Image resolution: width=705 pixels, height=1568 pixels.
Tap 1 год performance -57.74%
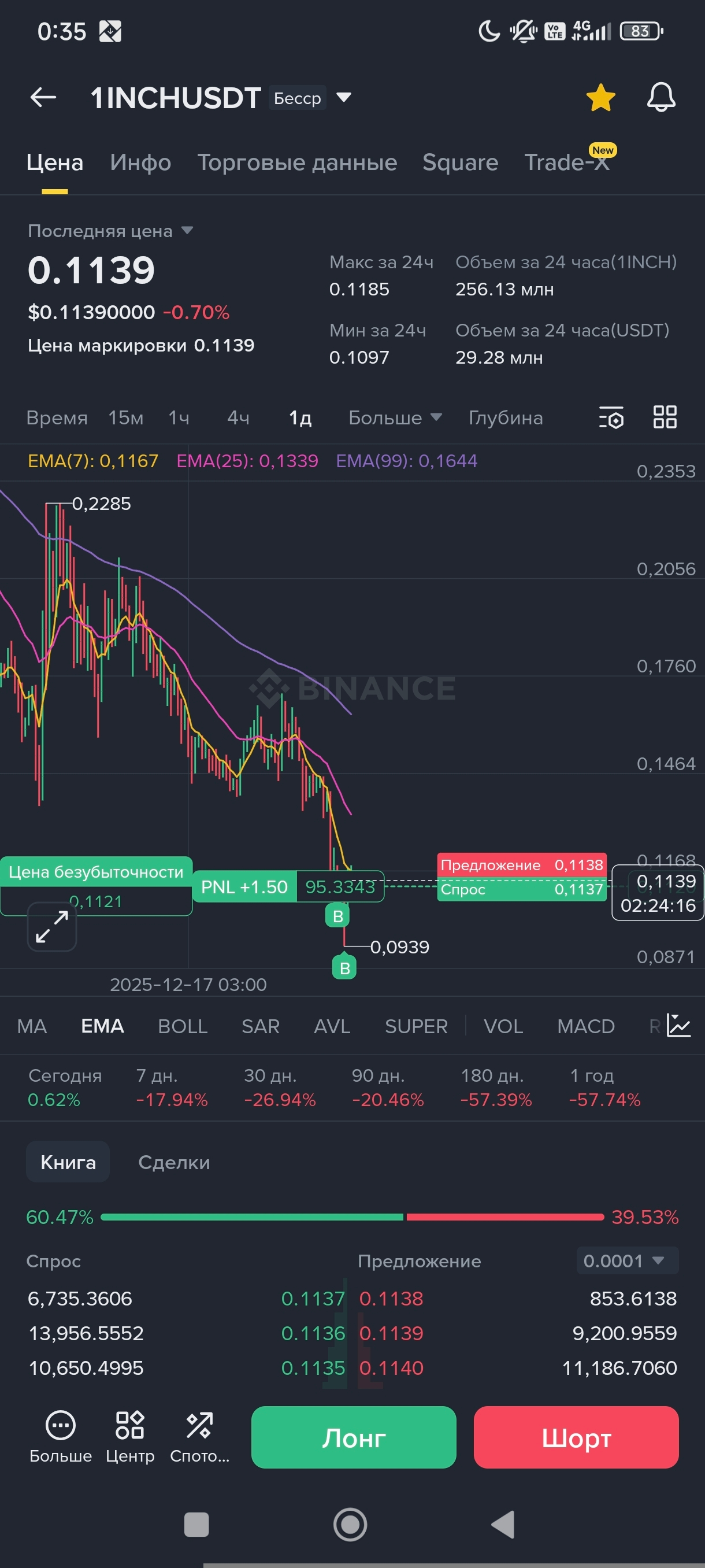pyautogui.click(x=604, y=1088)
